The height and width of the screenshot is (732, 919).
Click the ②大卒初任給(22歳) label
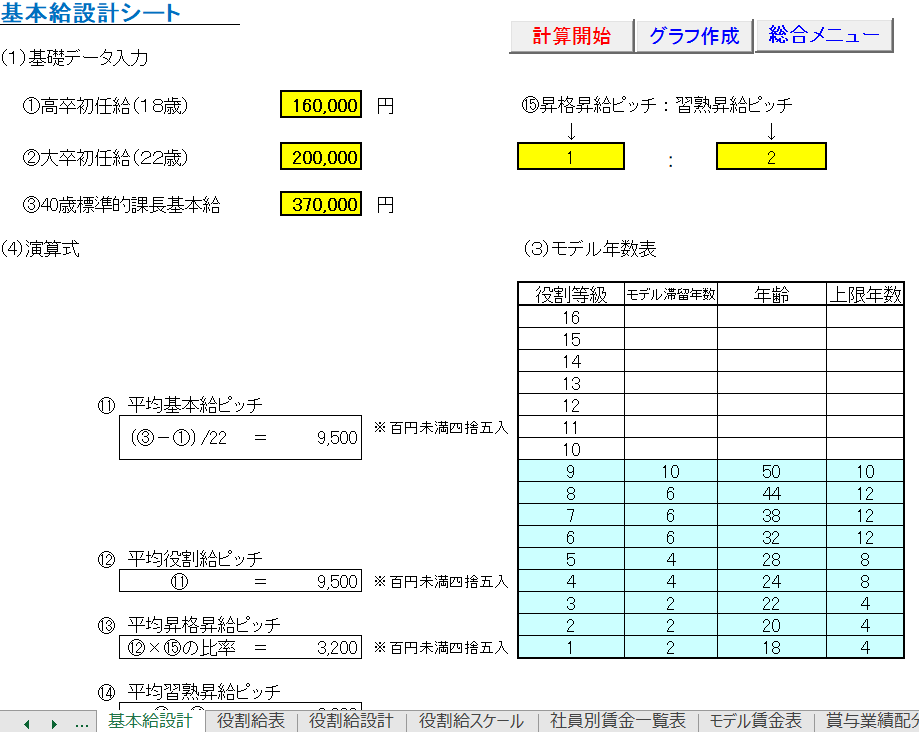click(105, 157)
